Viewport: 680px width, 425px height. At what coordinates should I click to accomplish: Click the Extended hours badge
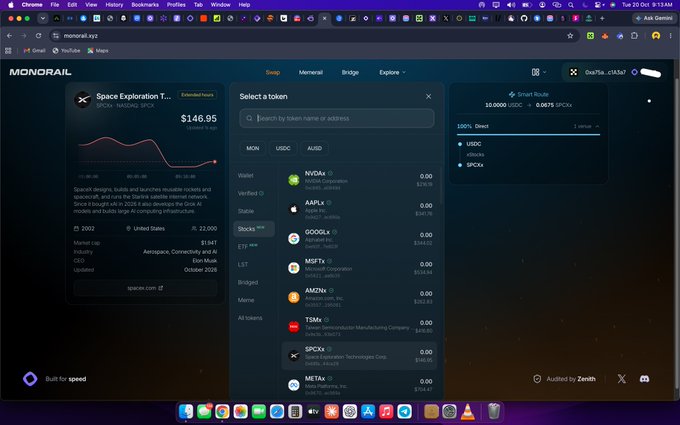click(197, 95)
